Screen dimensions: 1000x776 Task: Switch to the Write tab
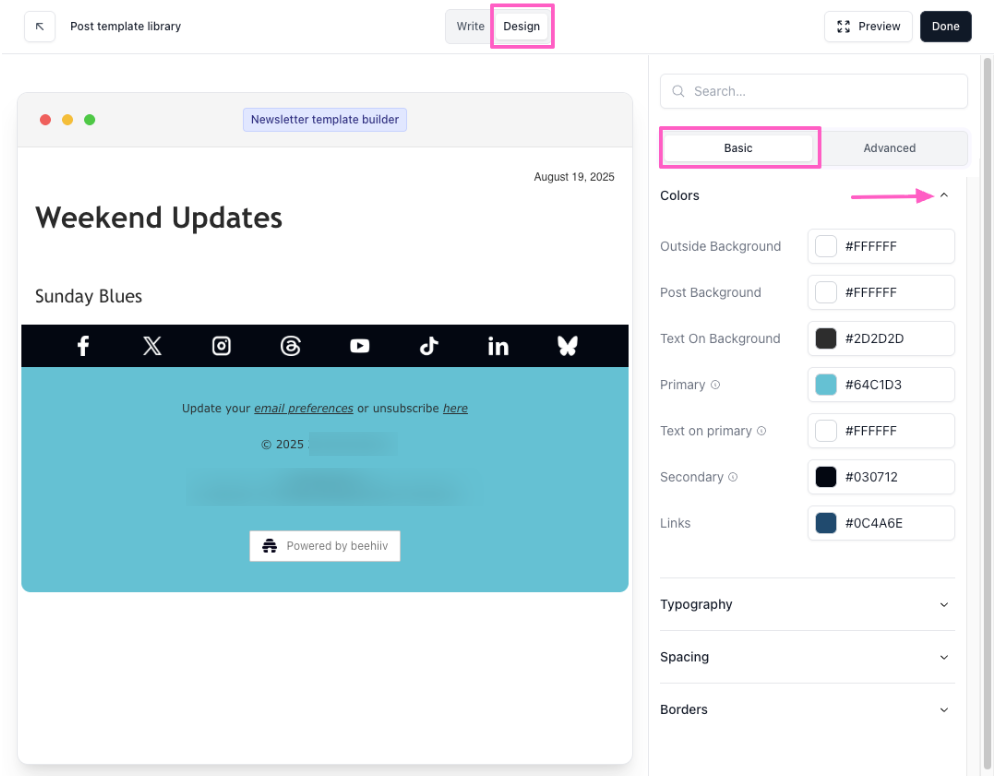point(470,27)
